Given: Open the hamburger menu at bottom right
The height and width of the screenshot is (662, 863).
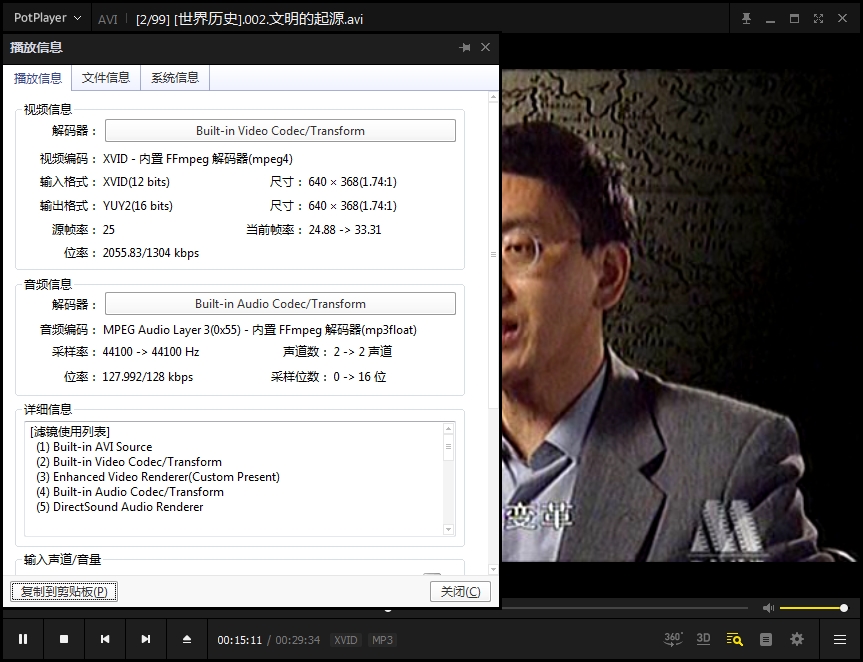Looking at the screenshot, I should [x=840, y=639].
